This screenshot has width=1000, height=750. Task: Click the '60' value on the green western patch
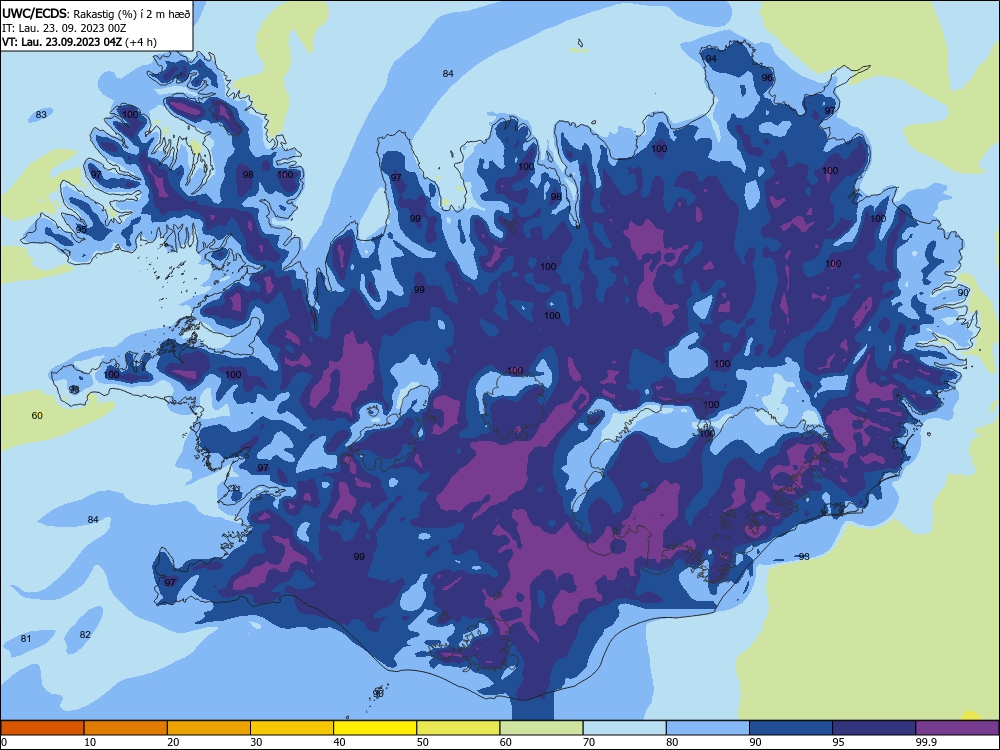click(x=37, y=416)
